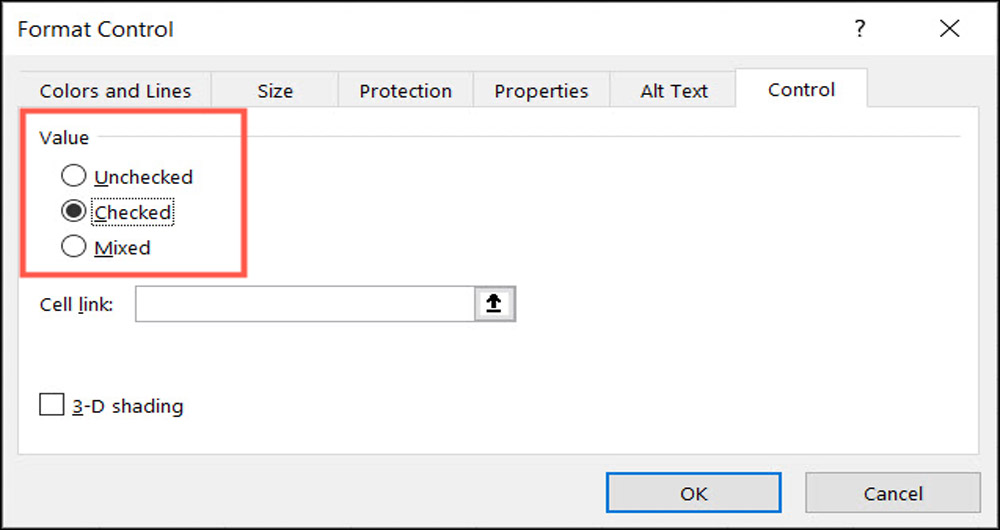Select the Checked value option
The image size is (1000, 530).
tap(74, 212)
